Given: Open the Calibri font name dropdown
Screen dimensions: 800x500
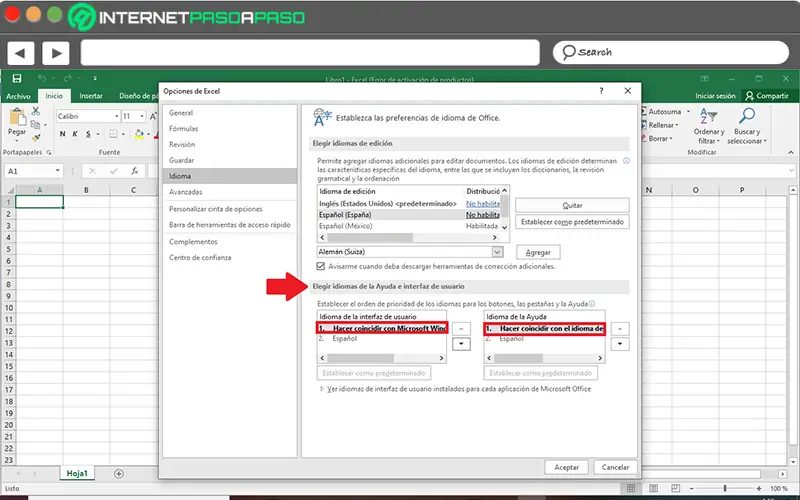Looking at the screenshot, I should (x=117, y=116).
